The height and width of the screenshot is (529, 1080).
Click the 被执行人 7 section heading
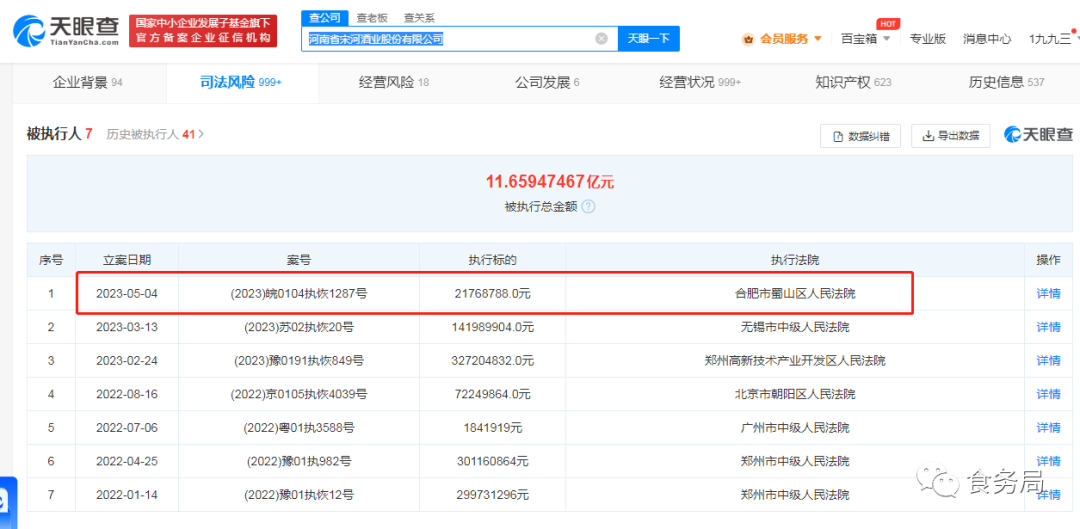[x=59, y=134]
